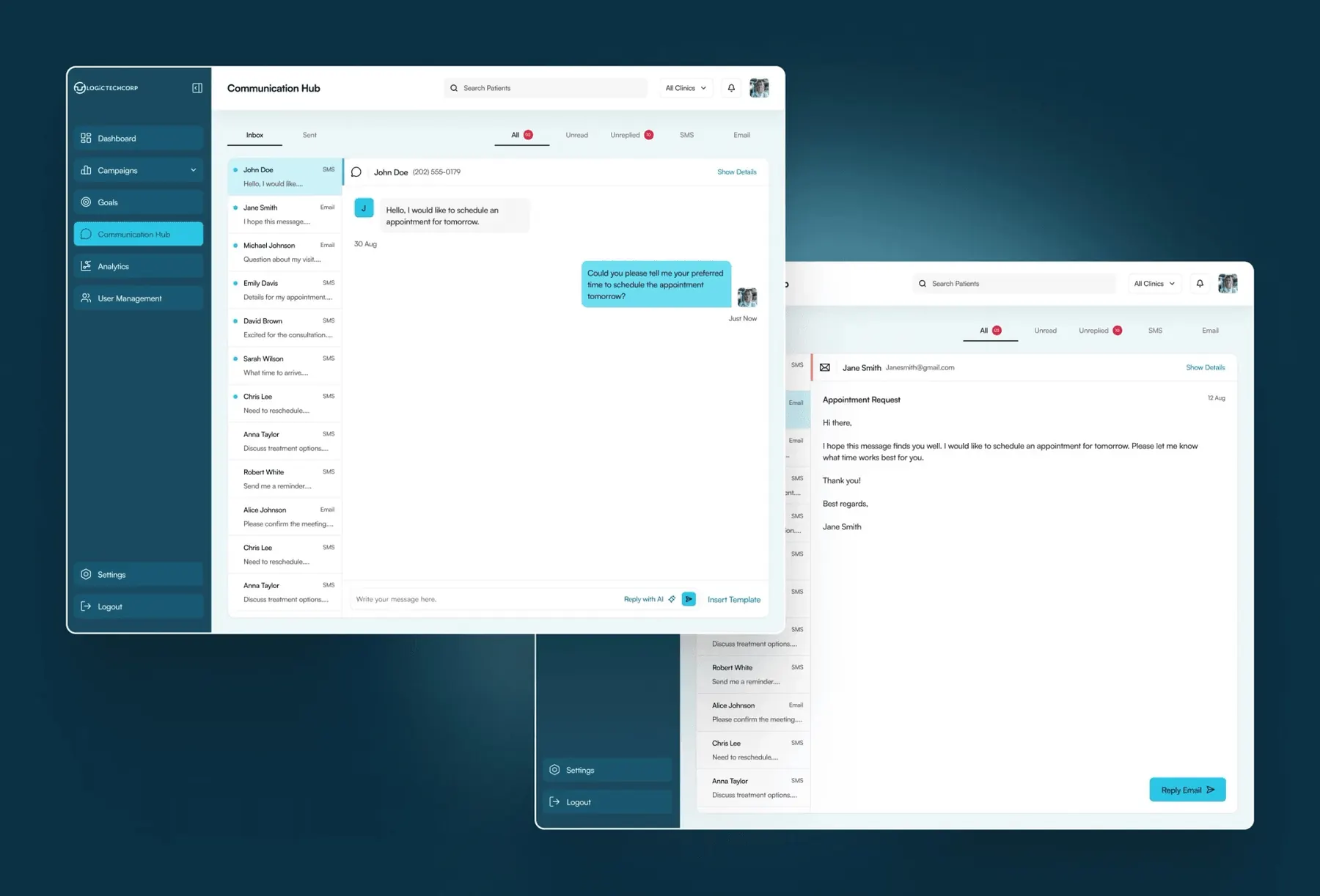This screenshot has height=896, width=1320.
Task: Select Unreplied filter in back window
Action: click(x=1100, y=331)
